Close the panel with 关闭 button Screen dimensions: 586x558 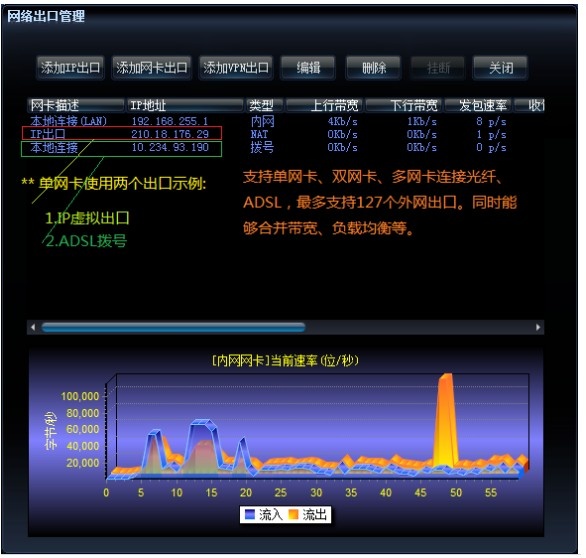tap(501, 68)
